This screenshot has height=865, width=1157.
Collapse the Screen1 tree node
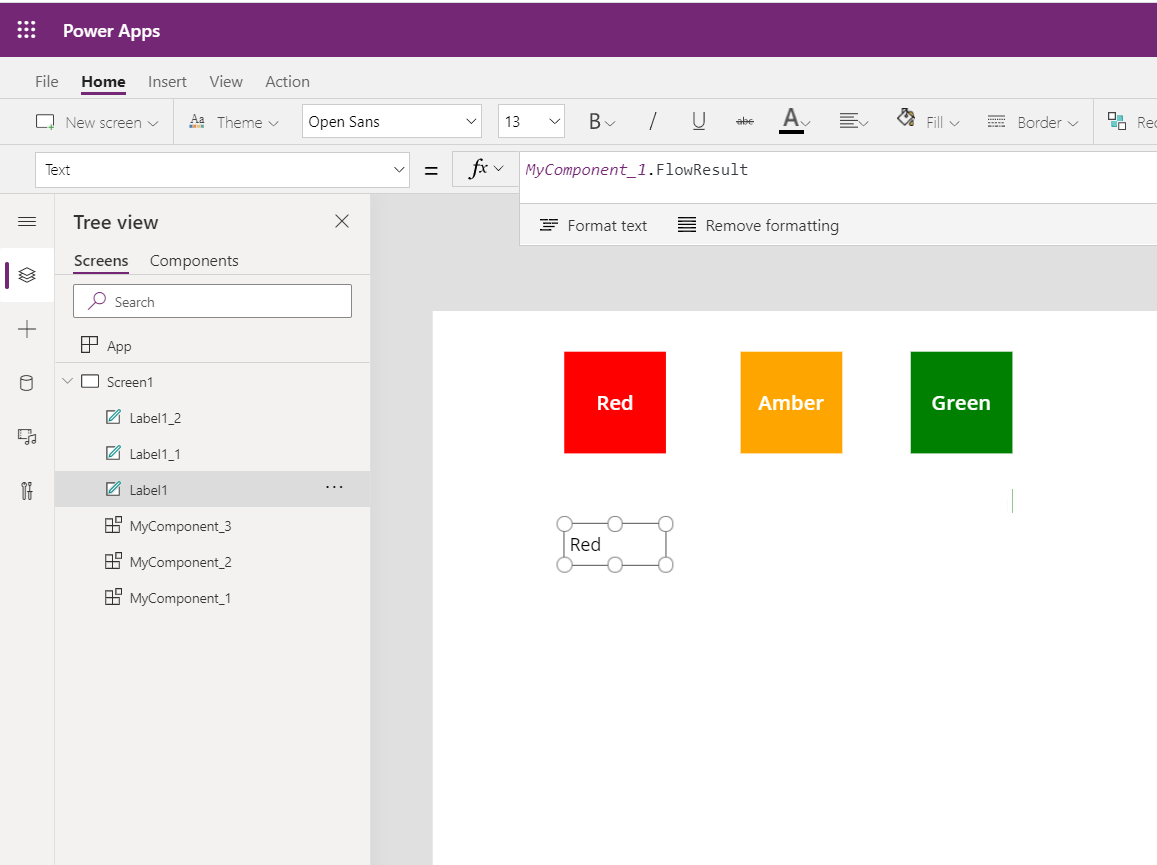coord(67,381)
